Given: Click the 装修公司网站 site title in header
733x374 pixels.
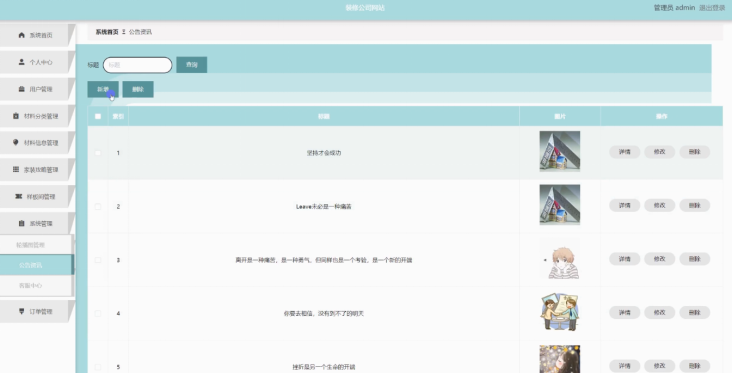Looking at the screenshot, I should pyautogui.click(x=365, y=8).
